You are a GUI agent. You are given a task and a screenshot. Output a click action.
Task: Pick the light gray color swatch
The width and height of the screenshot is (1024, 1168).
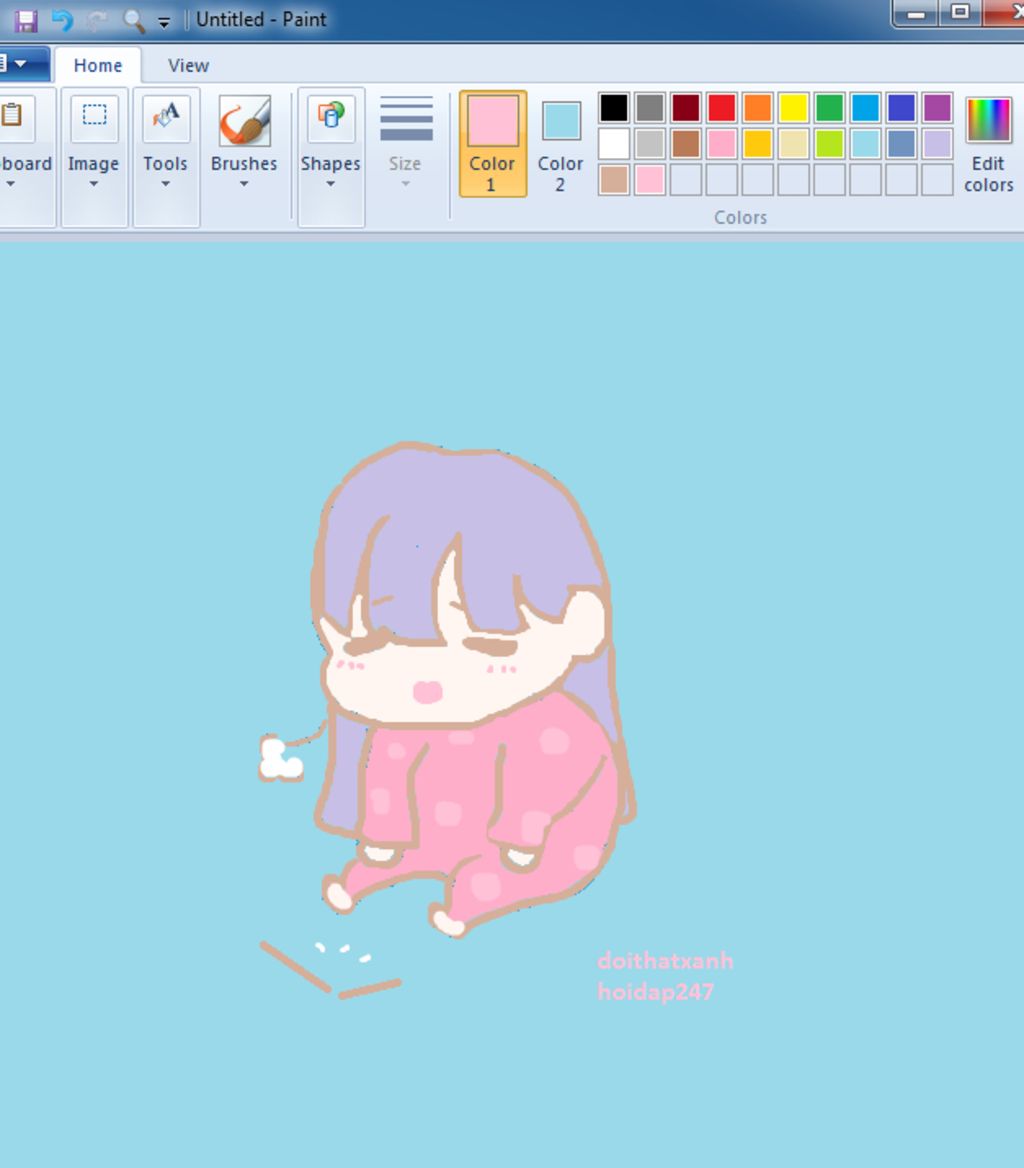tap(649, 144)
